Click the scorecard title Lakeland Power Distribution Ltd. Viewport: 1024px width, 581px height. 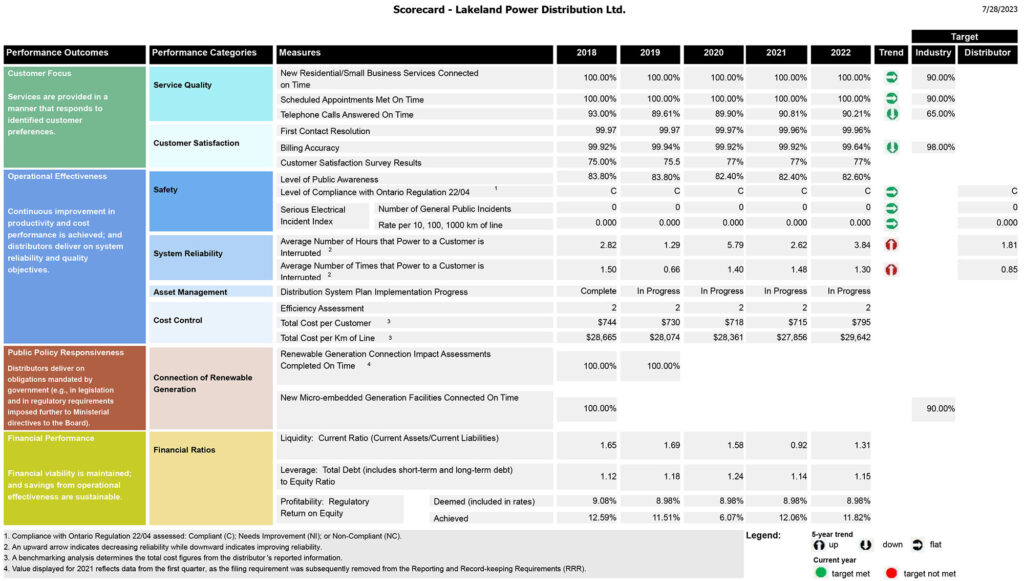pos(509,10)
